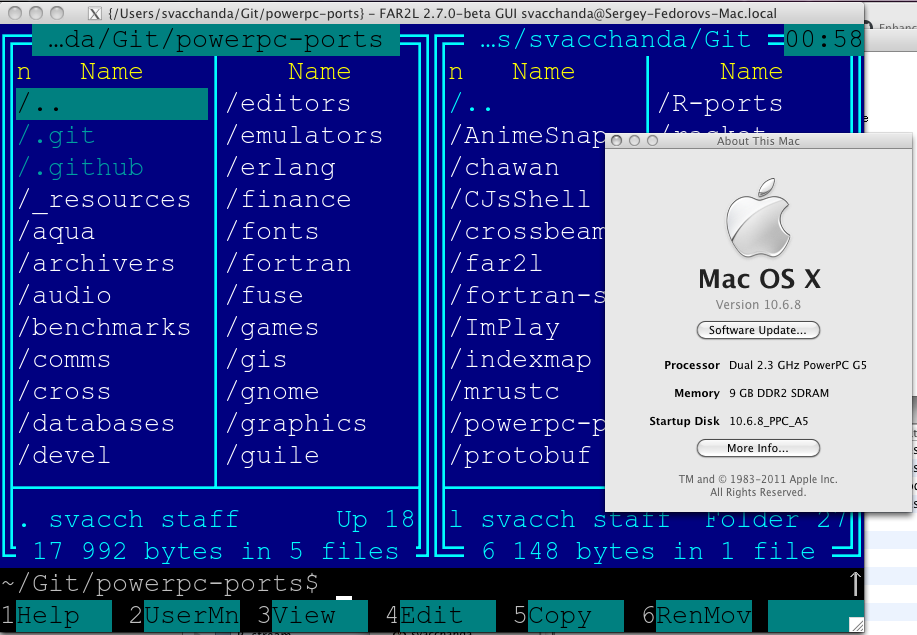917x635 pixels.
Task: Select the /erlang folder
Action: click(280, 168)
